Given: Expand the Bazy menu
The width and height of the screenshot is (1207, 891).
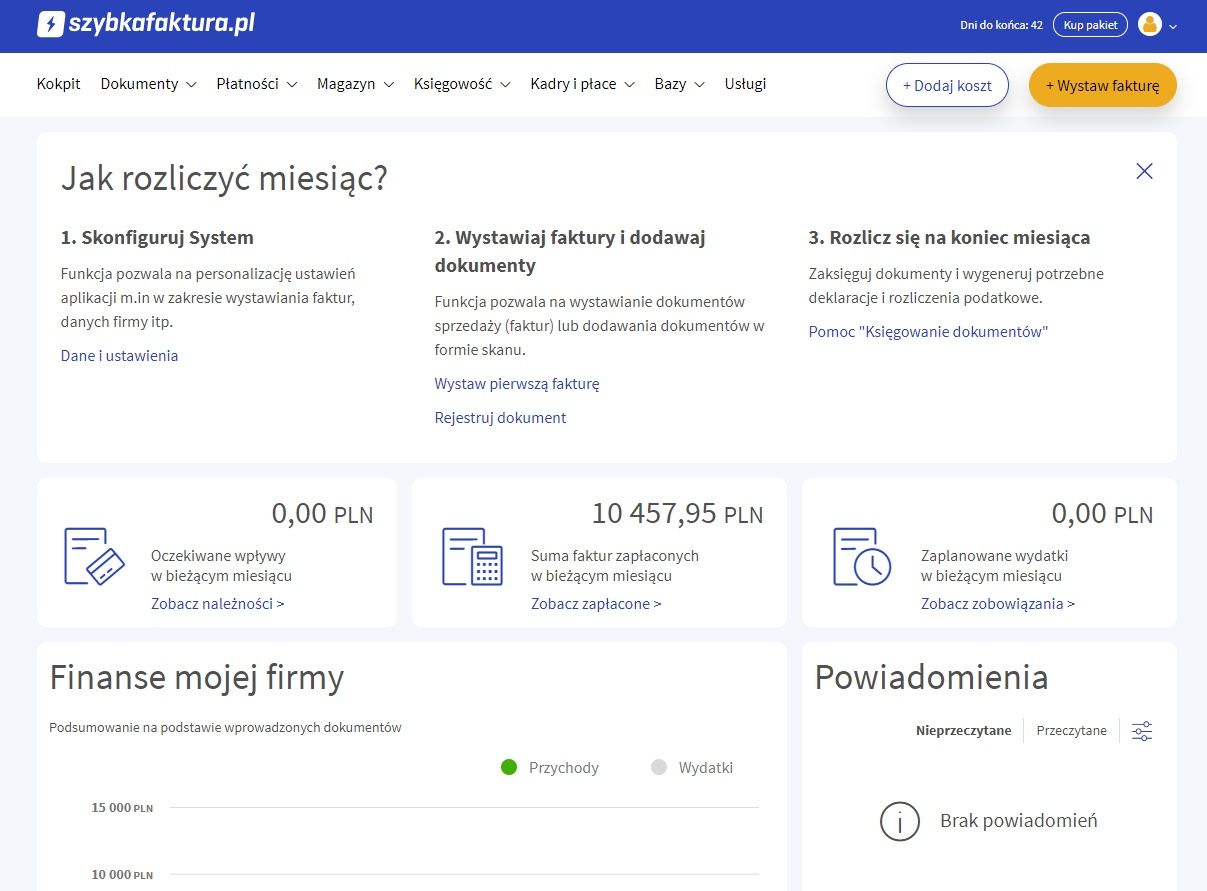Looking at the screenshot, I should [x=680, y=84].
